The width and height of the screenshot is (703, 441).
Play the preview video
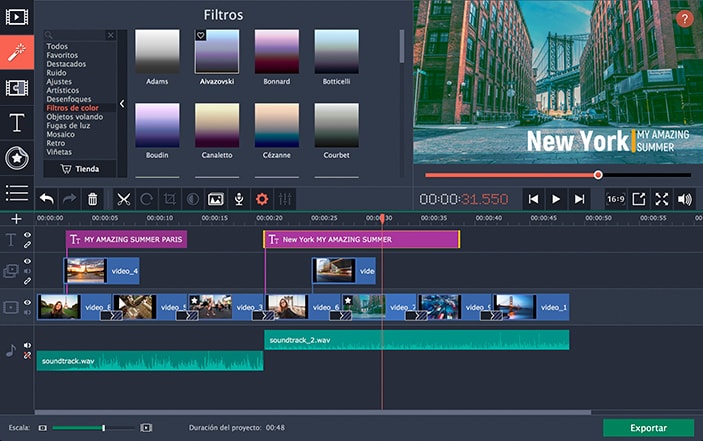556,199
